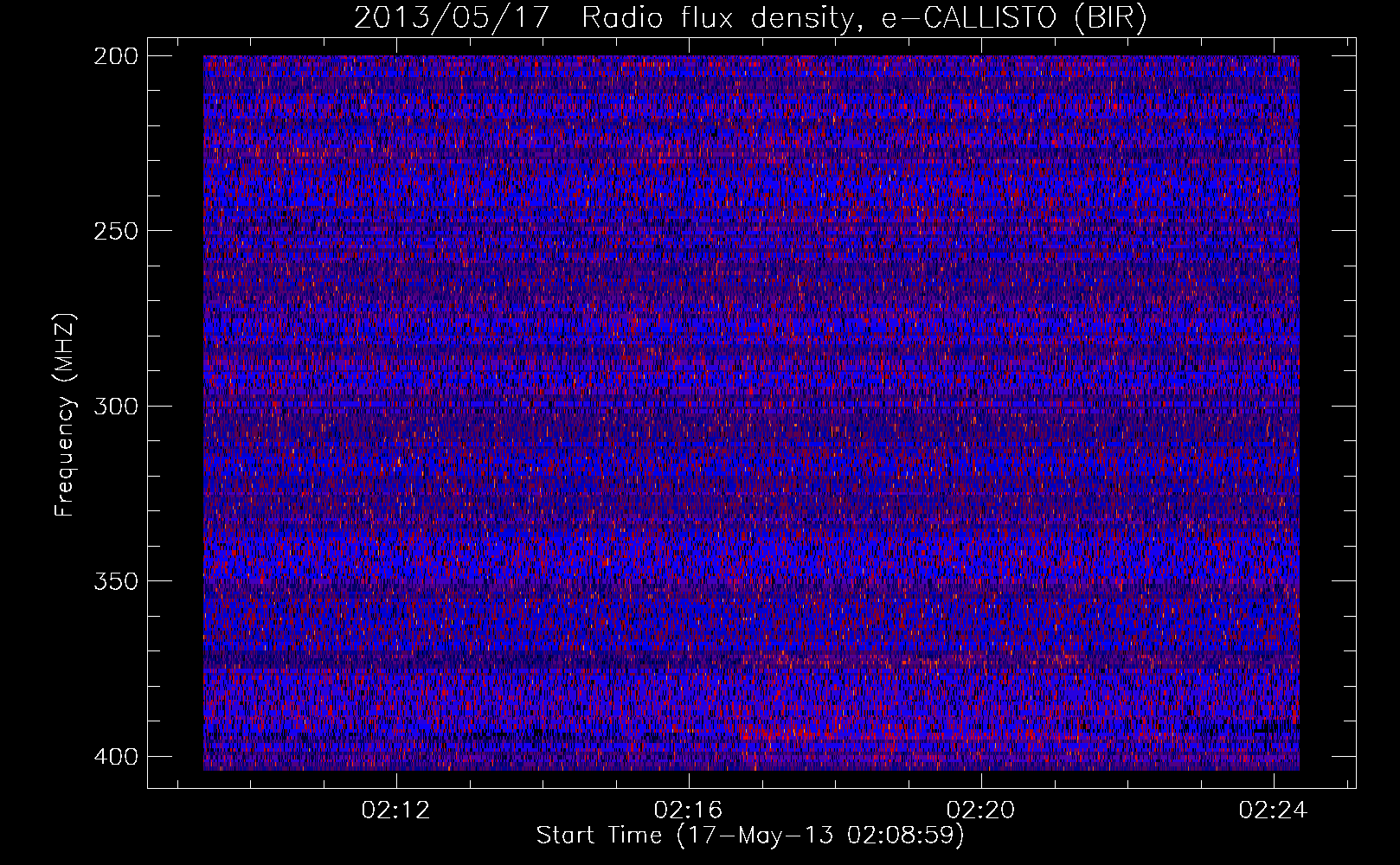Click the 02:24 time tick label
Viewport: 1400px width, 865px height.
click(1274, 811)
